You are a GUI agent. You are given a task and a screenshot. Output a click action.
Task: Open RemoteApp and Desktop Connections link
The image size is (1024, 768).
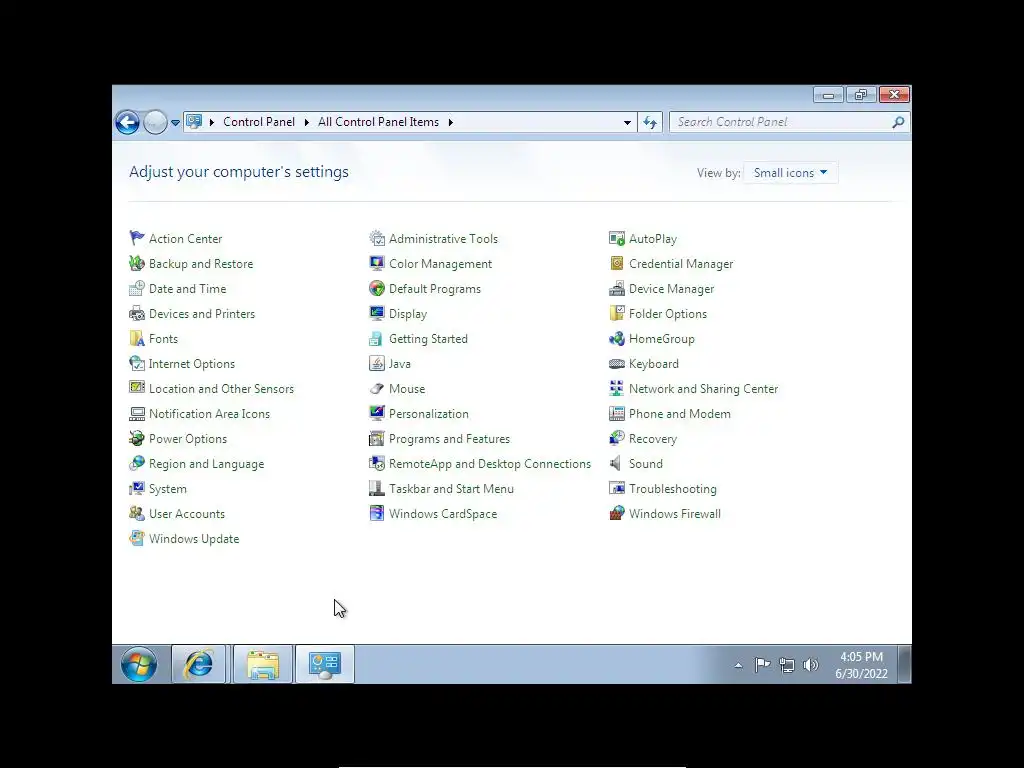[490, 464]
